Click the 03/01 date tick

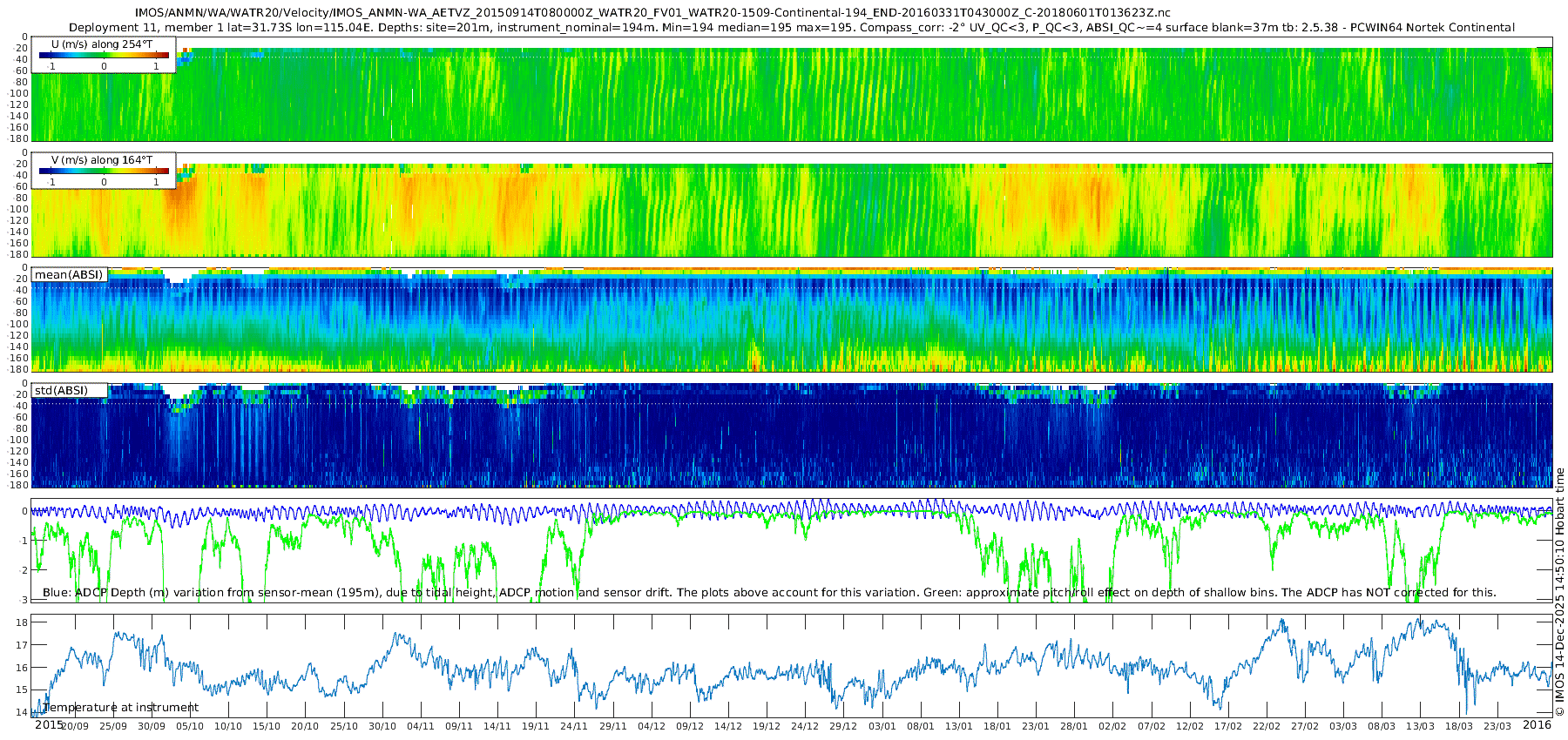click(882, 726)
